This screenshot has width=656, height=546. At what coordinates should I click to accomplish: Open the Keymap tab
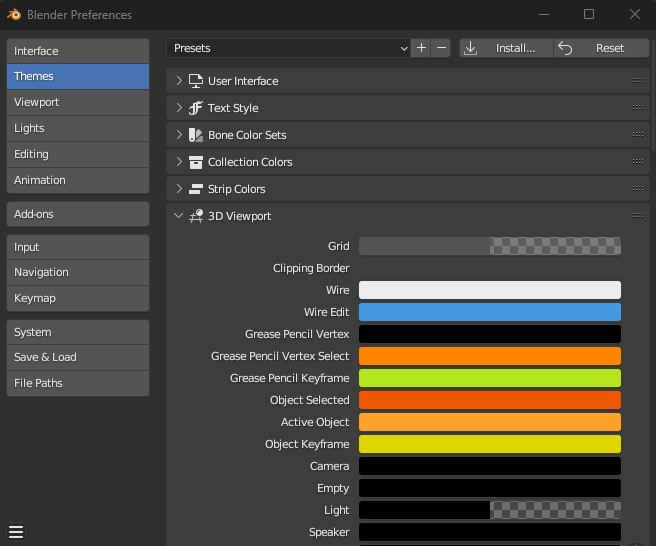coord(78,298)
